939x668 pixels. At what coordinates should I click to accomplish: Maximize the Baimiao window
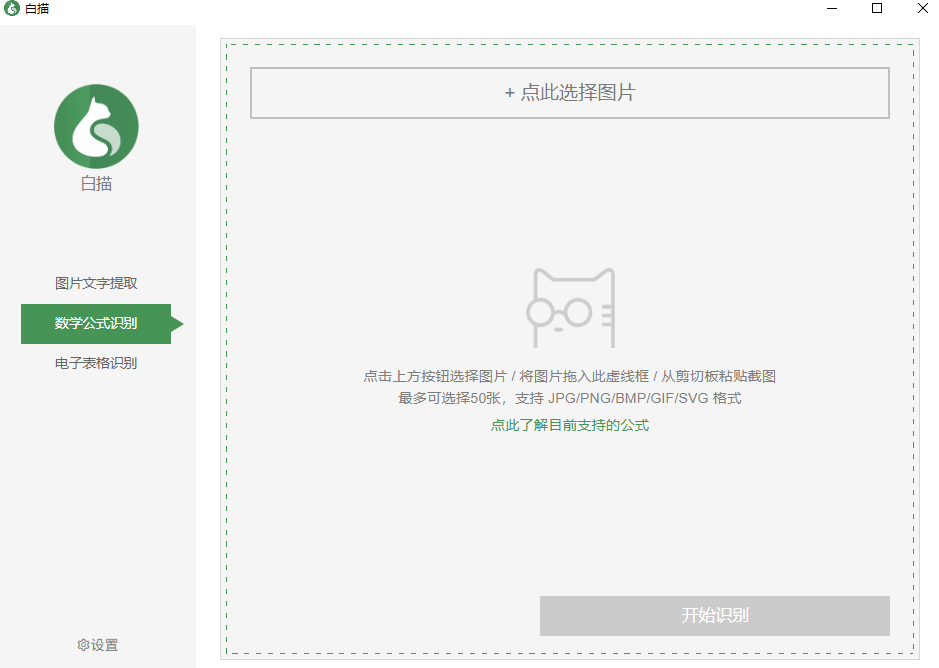pyautogui.click(x=877, y=8)
